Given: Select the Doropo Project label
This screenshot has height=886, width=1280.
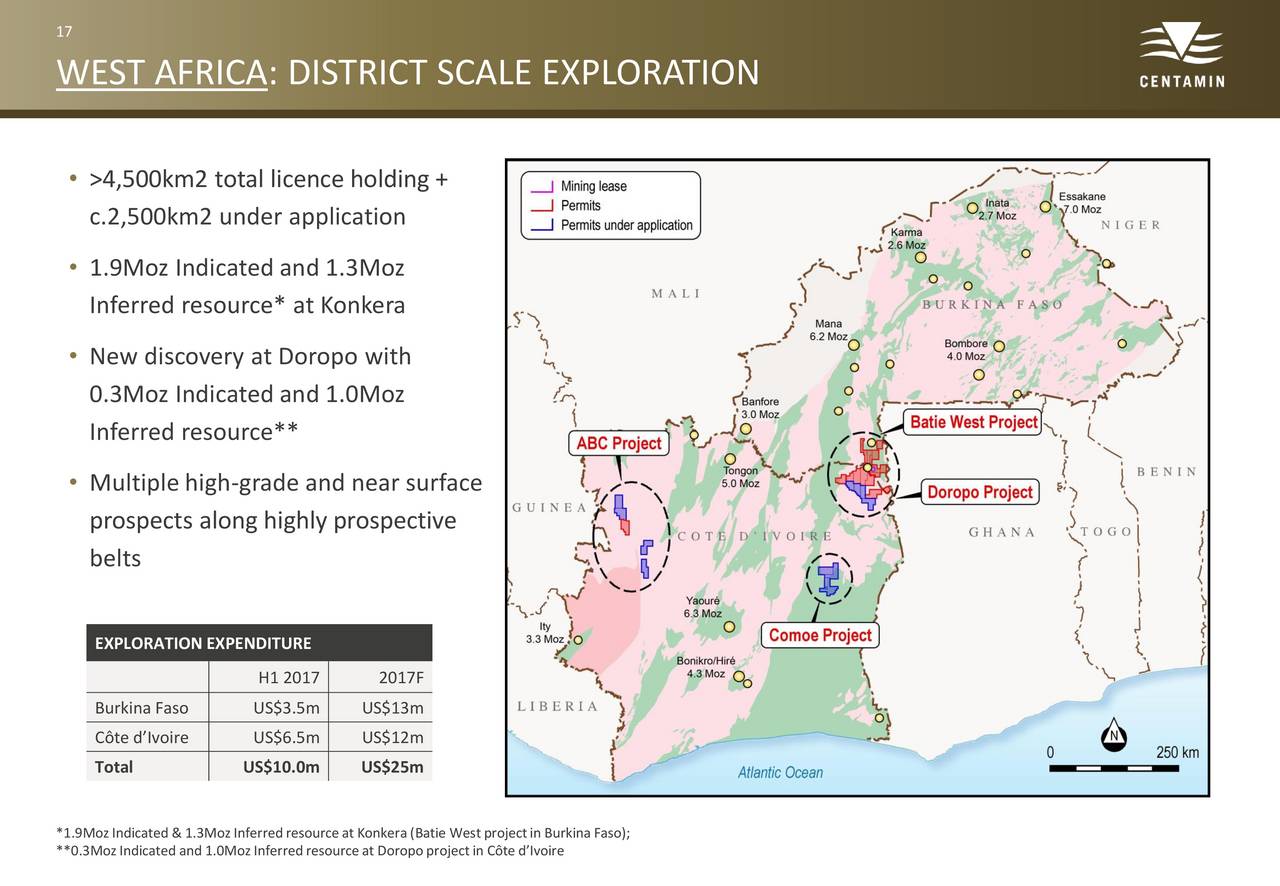Looking at the screenshot, I should (980, 492).
